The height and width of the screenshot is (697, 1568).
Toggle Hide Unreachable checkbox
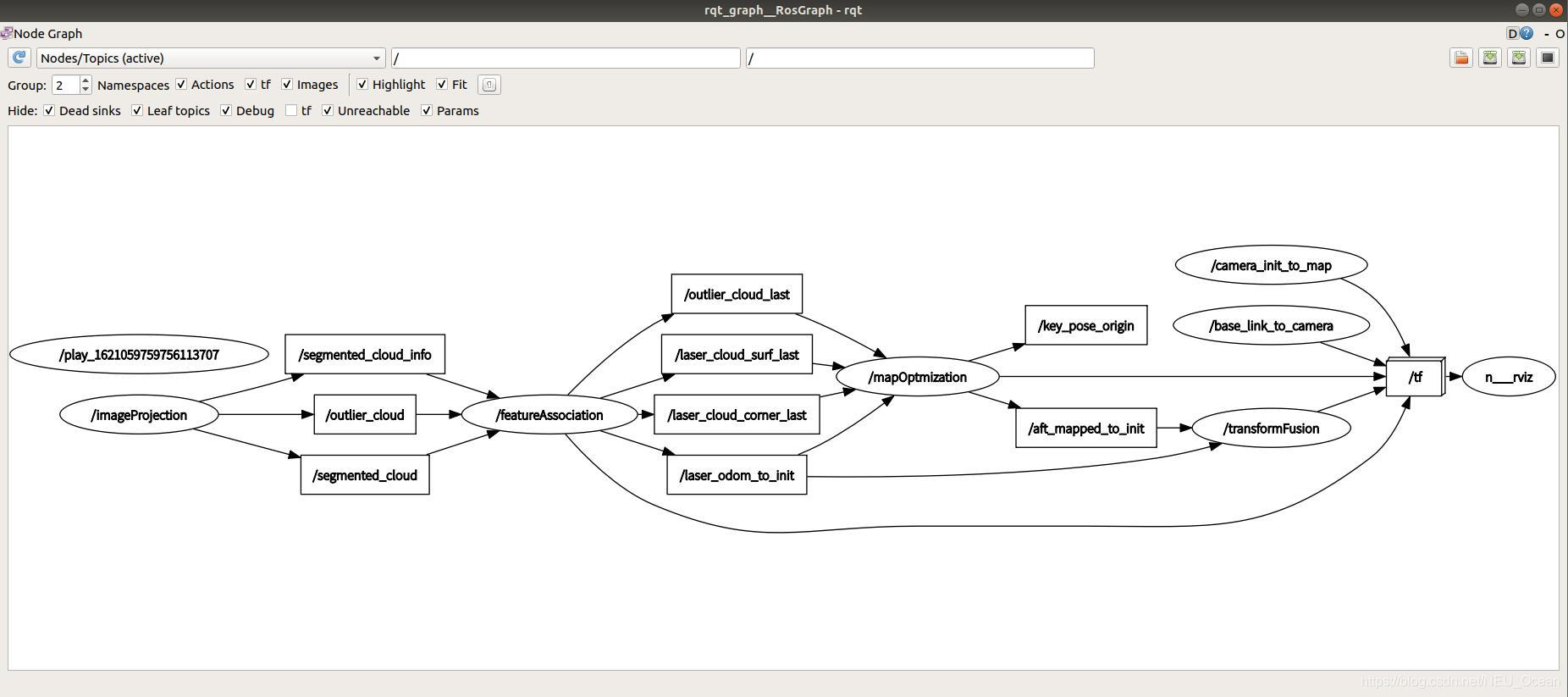(x=328, y=111)
